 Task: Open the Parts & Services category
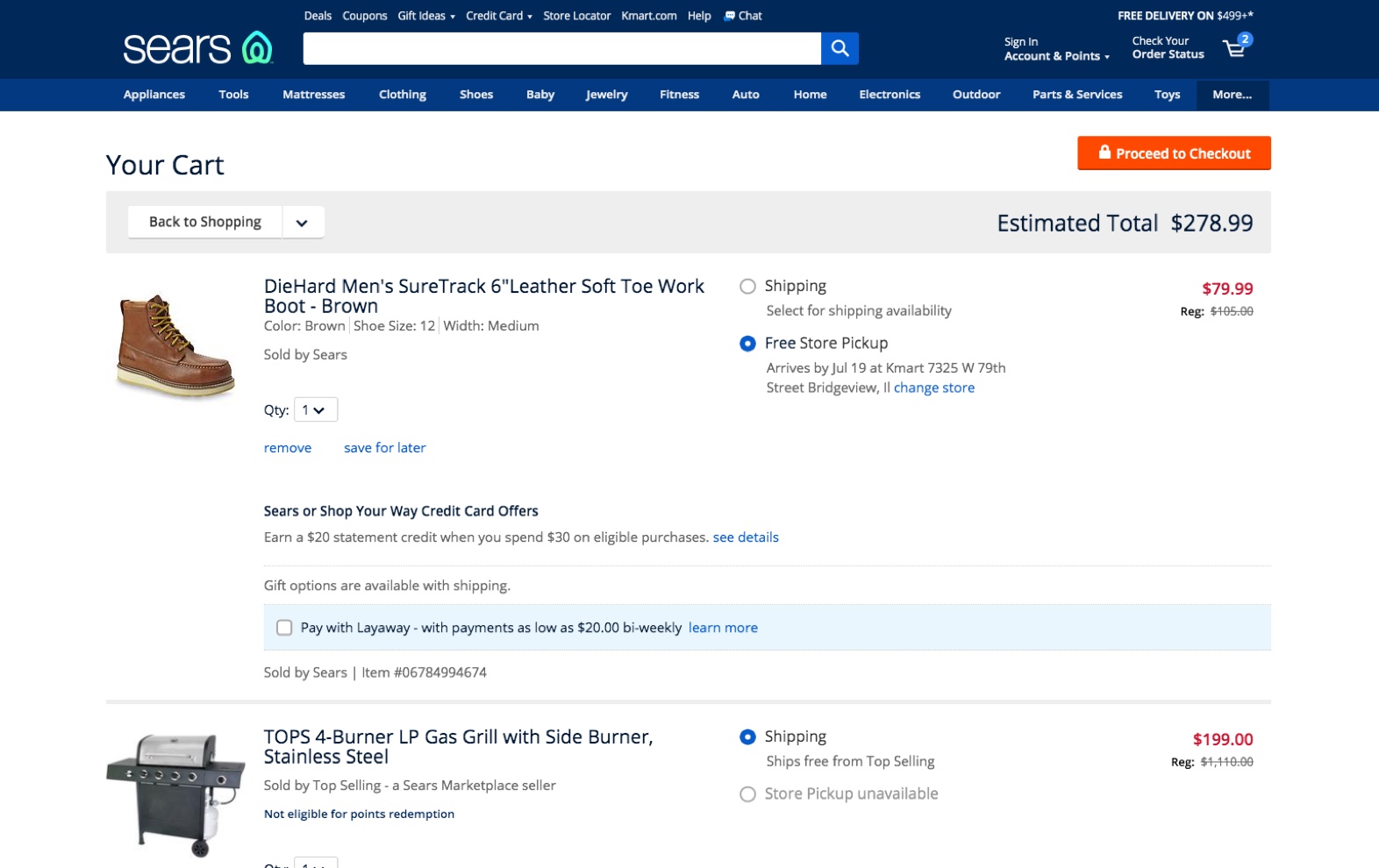pos(1077,95)
